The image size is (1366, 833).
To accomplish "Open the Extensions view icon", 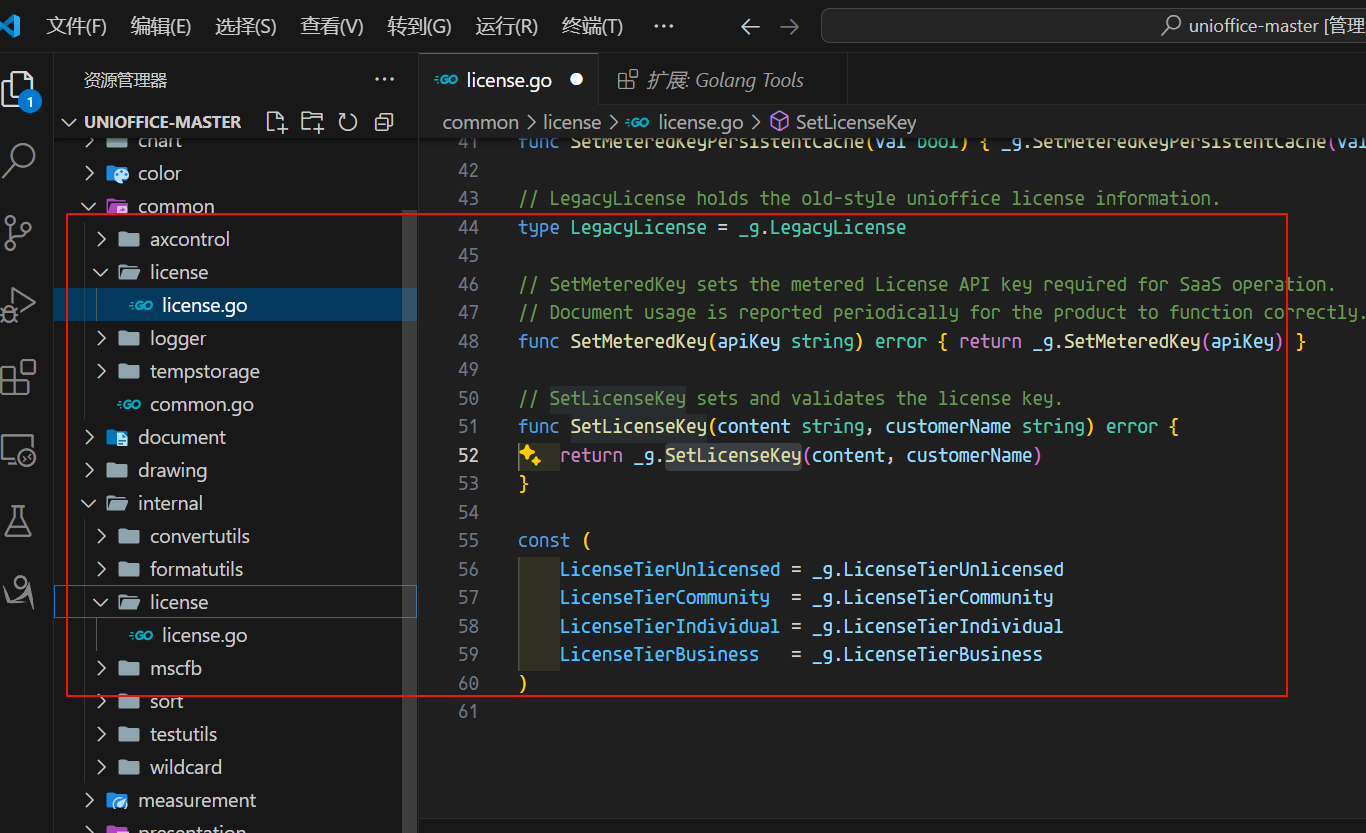I will (x=19, y=377).
